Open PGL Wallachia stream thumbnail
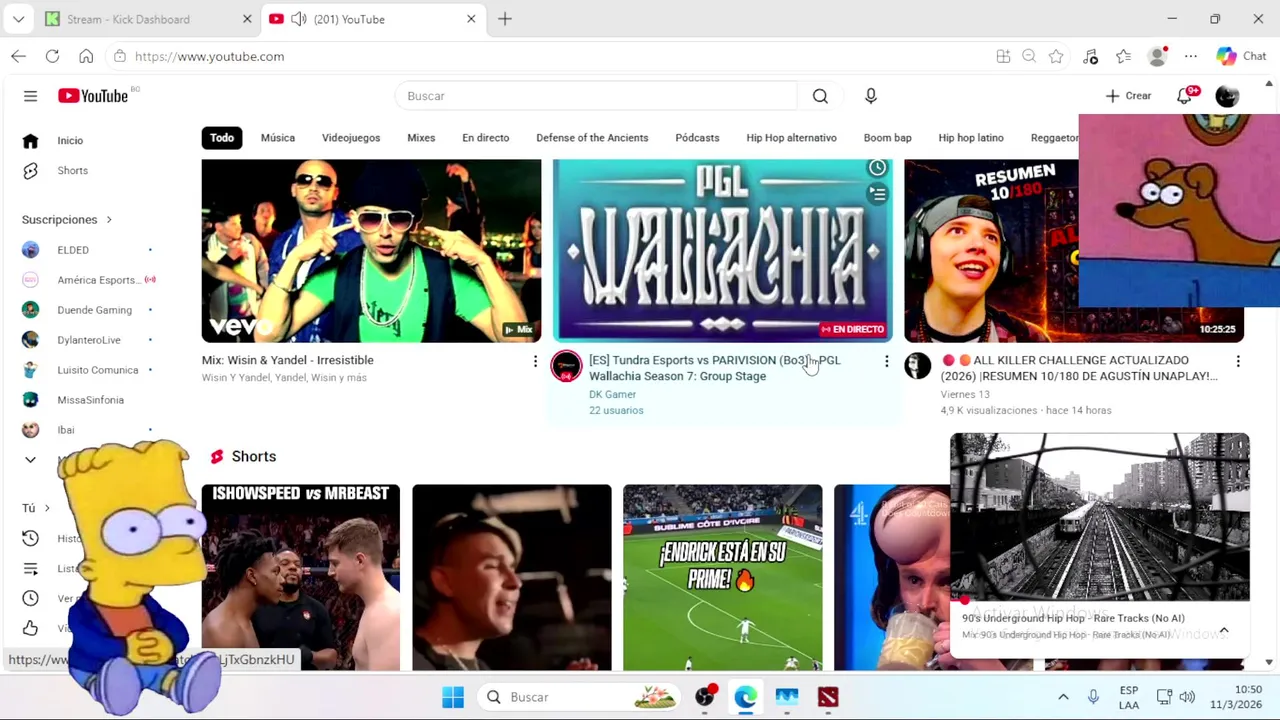1280x720 pixels. [722, 250]
